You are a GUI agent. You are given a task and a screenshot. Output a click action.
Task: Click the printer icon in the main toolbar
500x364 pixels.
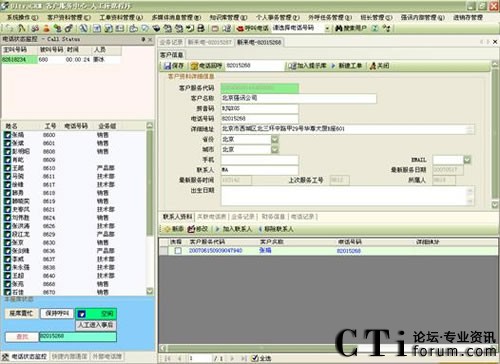click(201, 29)
